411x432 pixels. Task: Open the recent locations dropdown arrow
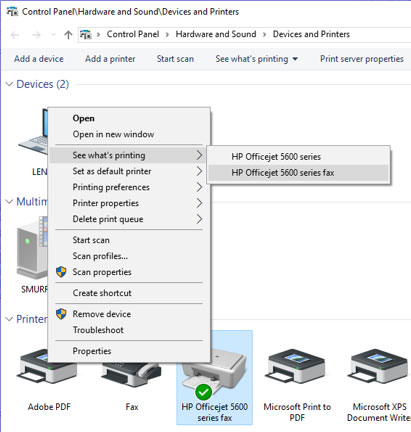coord(53,35)
